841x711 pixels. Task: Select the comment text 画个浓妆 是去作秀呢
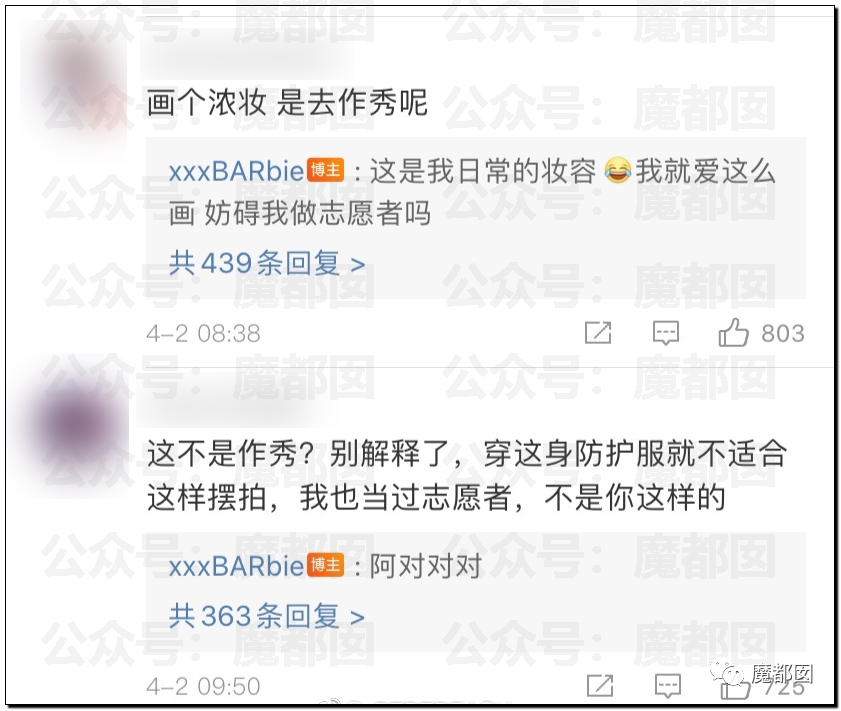pos(287,102)
